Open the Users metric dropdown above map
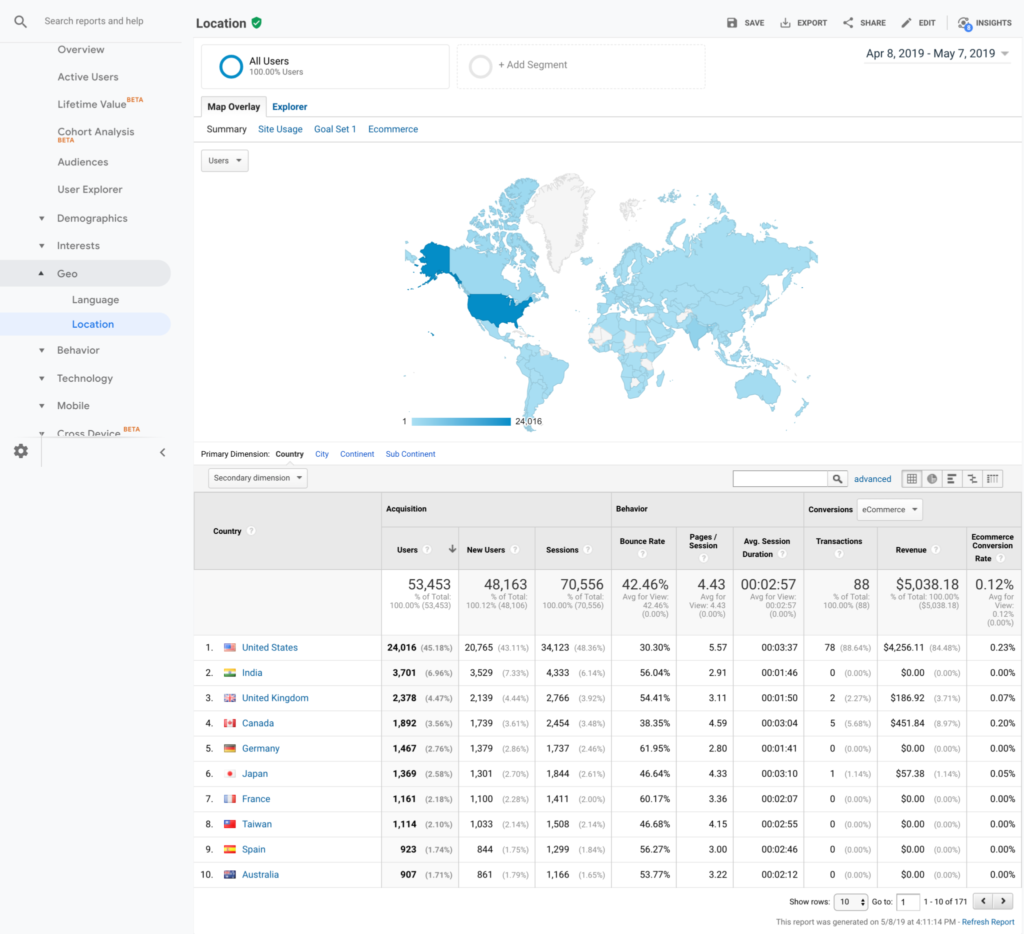The width and height of the screenshot is (1024, 934). (x=225, y=161)
